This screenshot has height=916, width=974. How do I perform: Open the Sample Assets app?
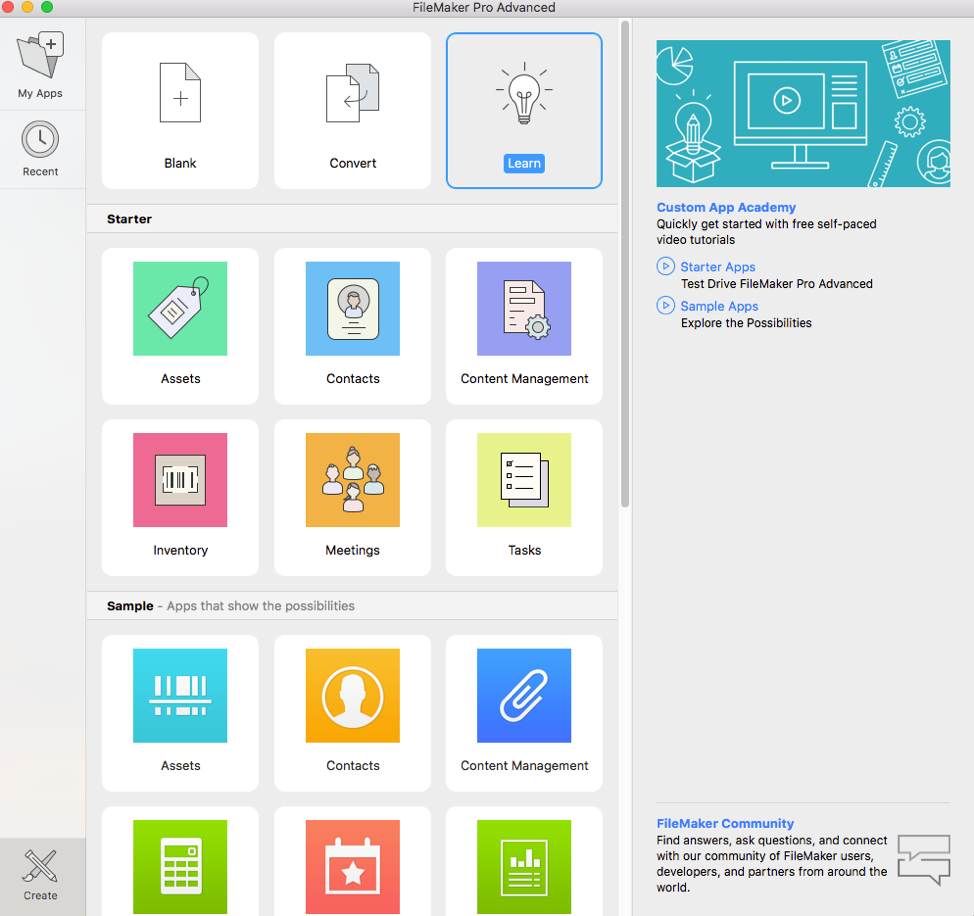(180, 712)
